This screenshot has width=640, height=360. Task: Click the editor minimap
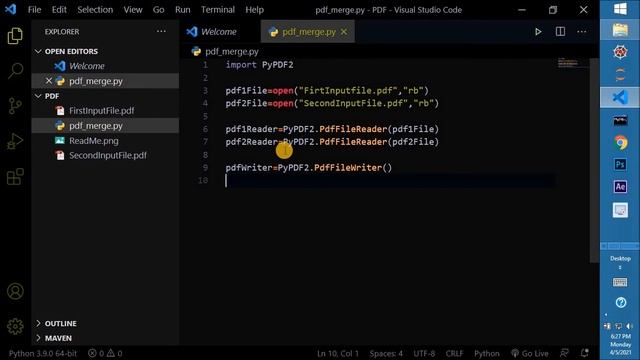[x=573, y=63]
